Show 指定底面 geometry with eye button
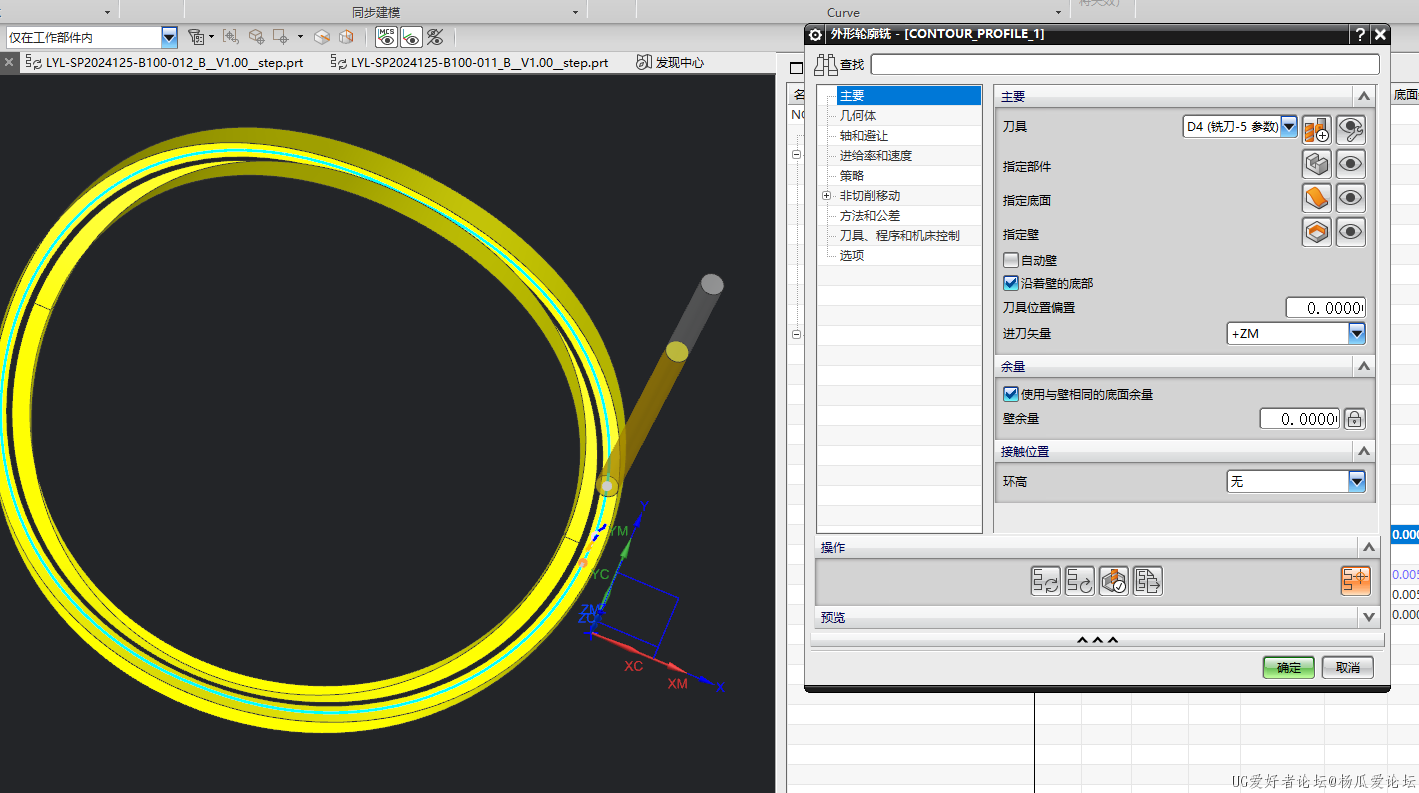Screen dimensions: 1419x793 (1351, 198)
